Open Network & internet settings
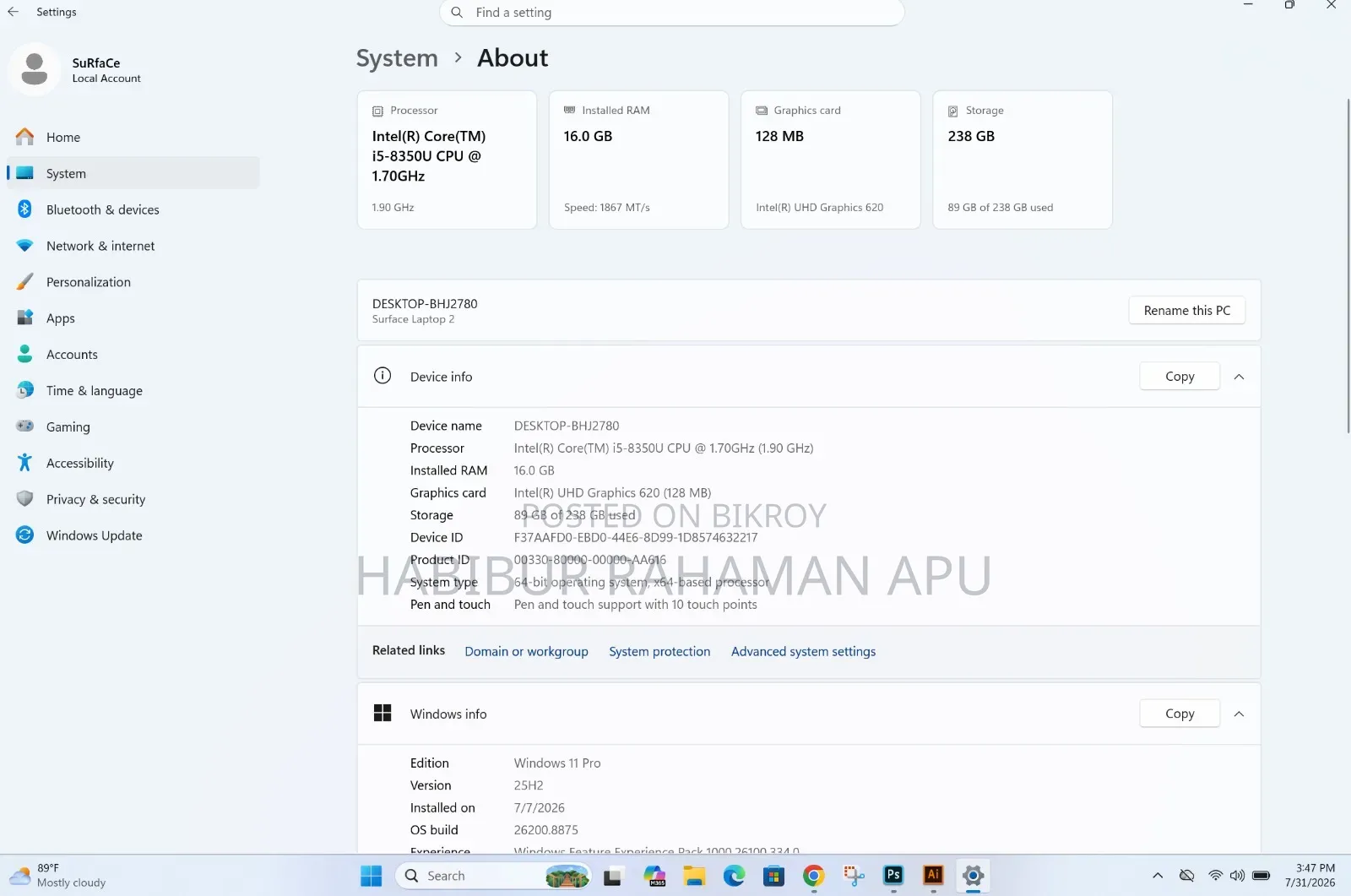The width and height of the screenshot is (1351, 896). tap(133, 246)
